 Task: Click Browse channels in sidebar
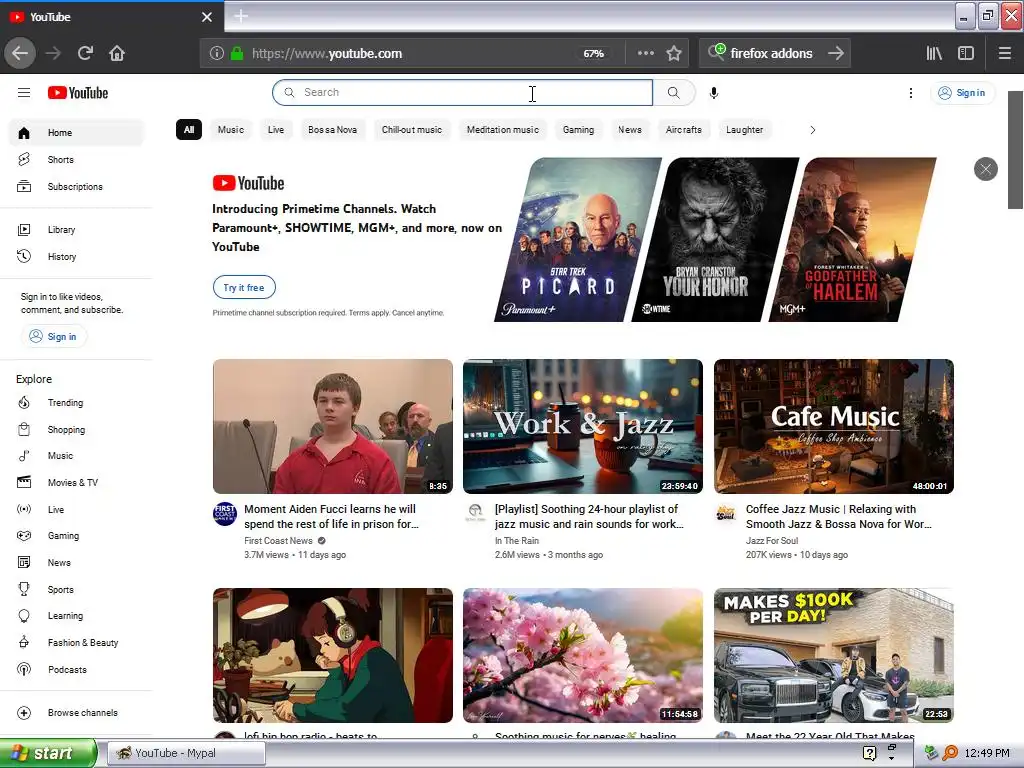coord(76,712)
